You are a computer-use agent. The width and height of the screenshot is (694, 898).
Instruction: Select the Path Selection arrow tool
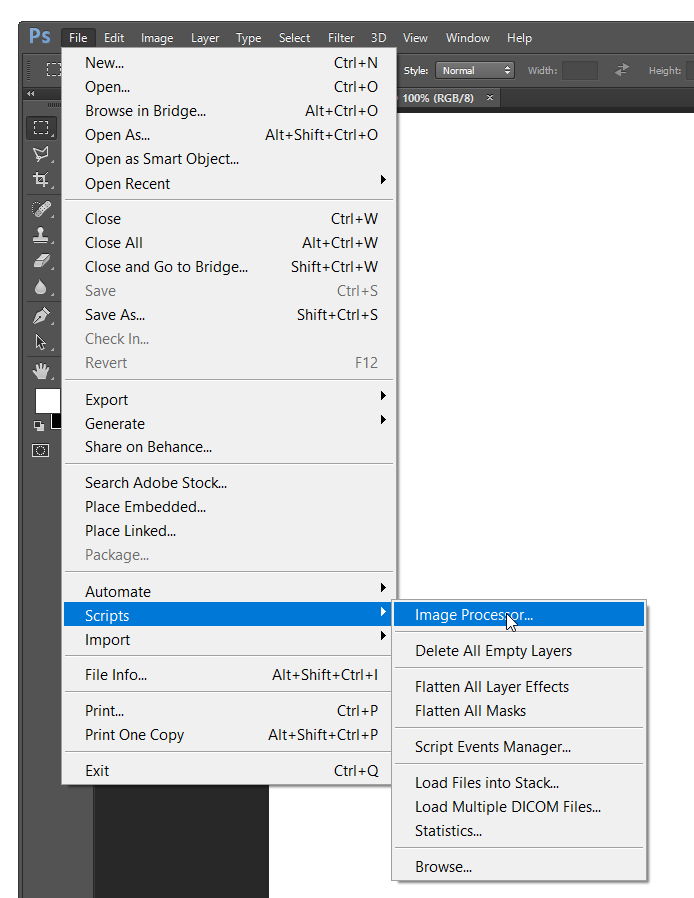pos(41,342)
